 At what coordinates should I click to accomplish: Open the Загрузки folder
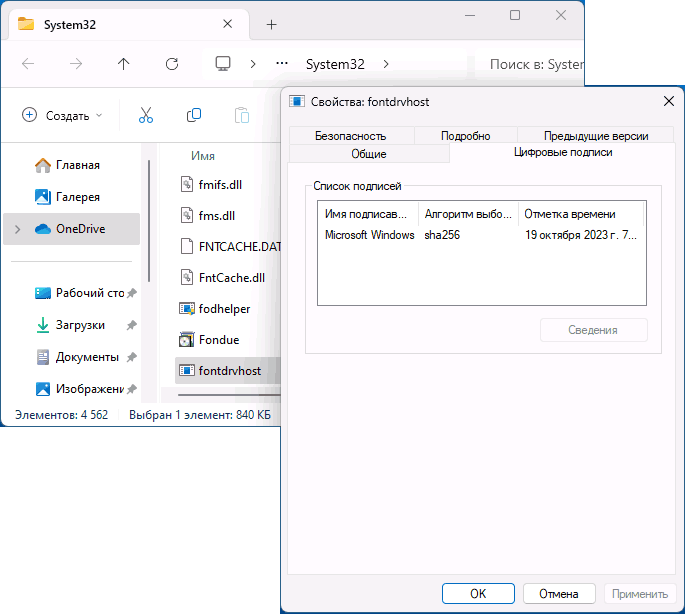tap(70, 325)
